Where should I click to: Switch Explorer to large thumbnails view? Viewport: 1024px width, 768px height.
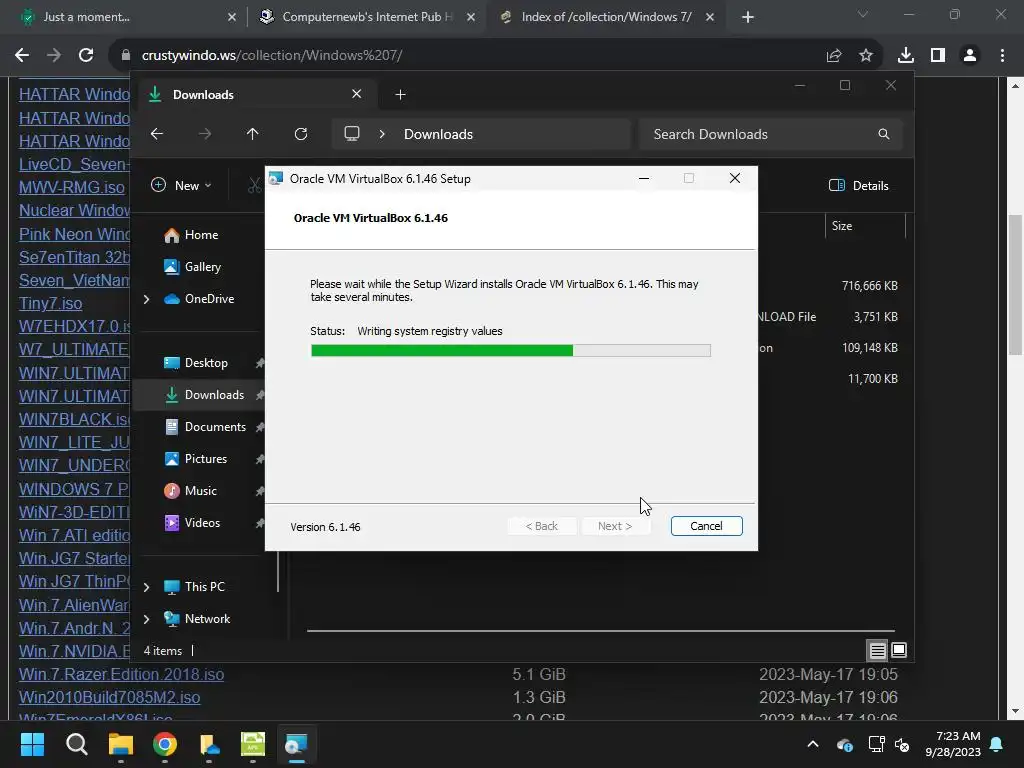pos(899,650)
